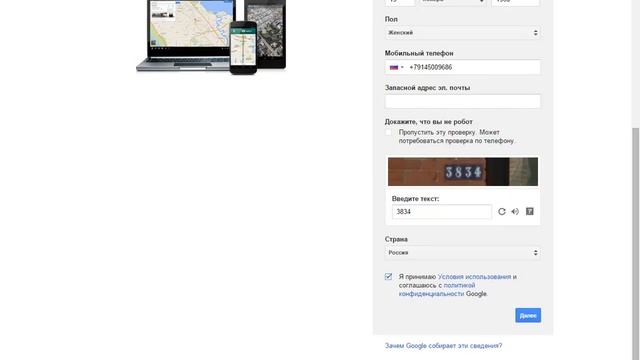Image resolution: width=640 pixels, height=360 pixels.
Task: Open the birth month dropdown
Action: [x=453, y=2]
